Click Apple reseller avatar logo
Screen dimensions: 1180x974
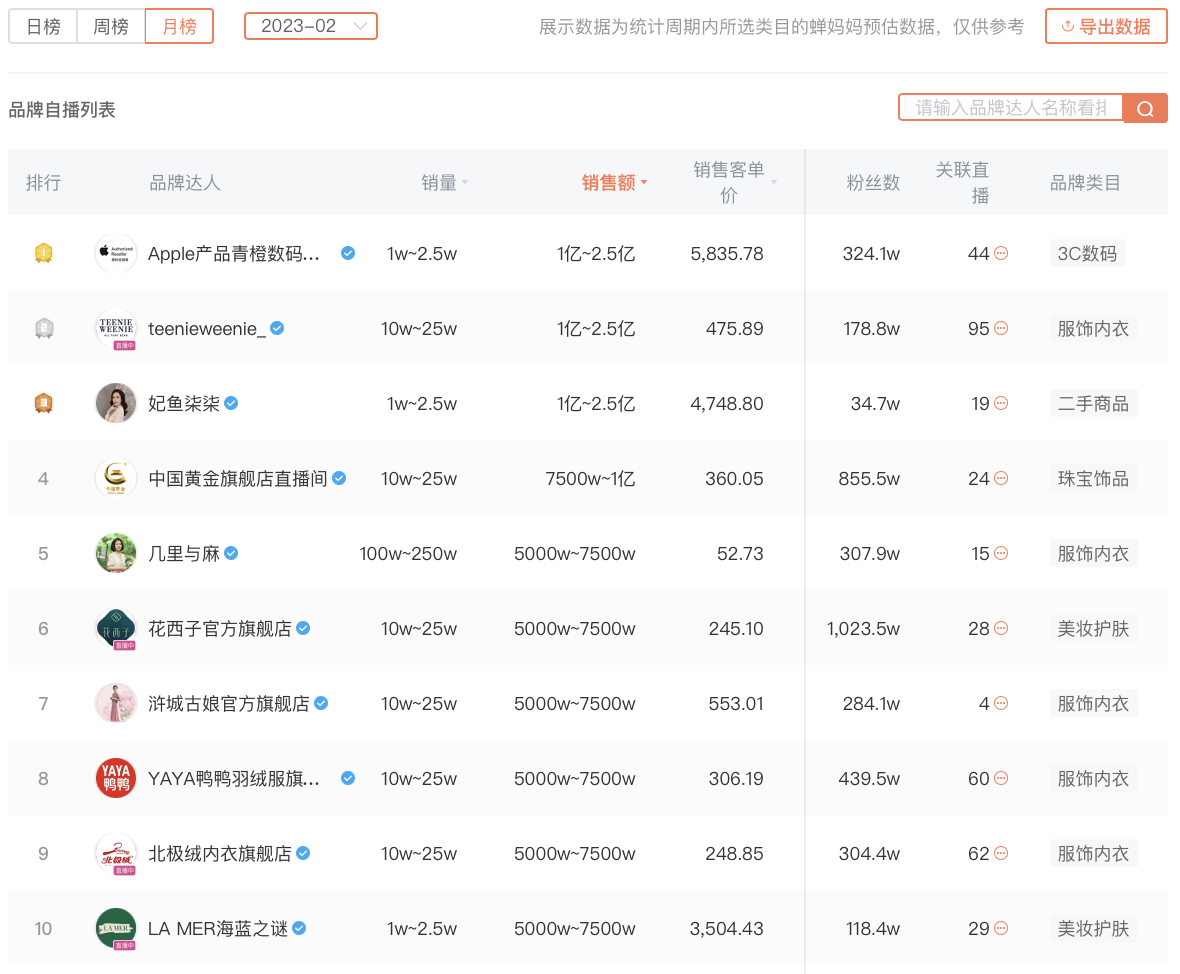click(x=116, y=253)
